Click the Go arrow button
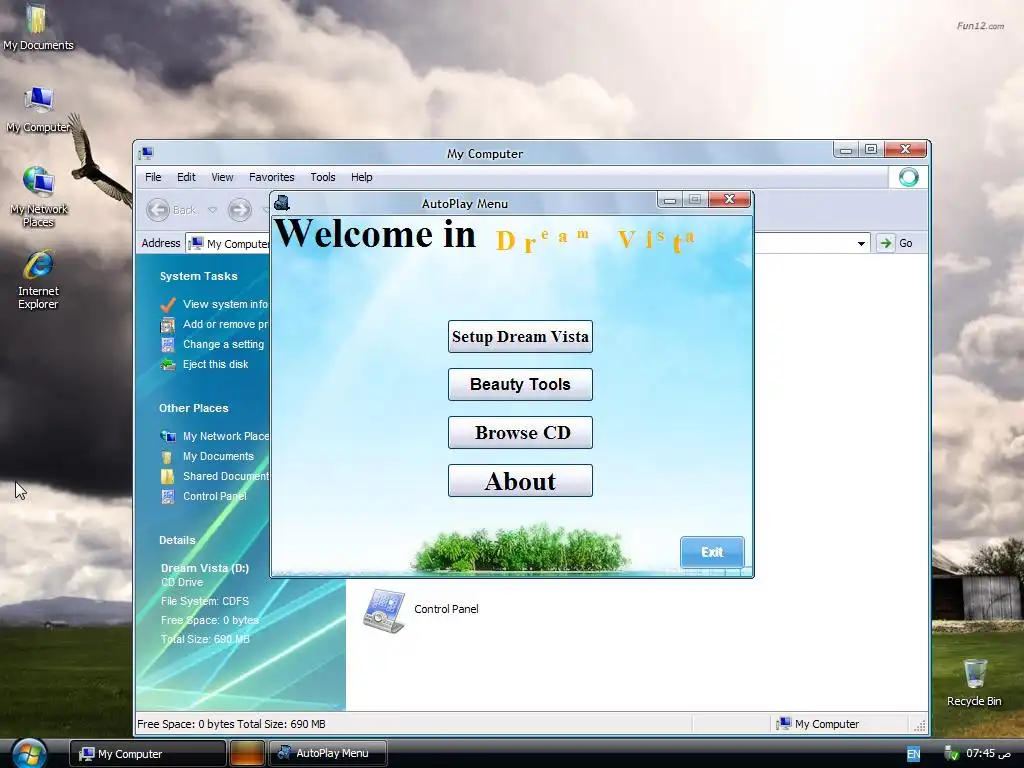Viewport: 1024px width, 768px height. coord(886,243)
